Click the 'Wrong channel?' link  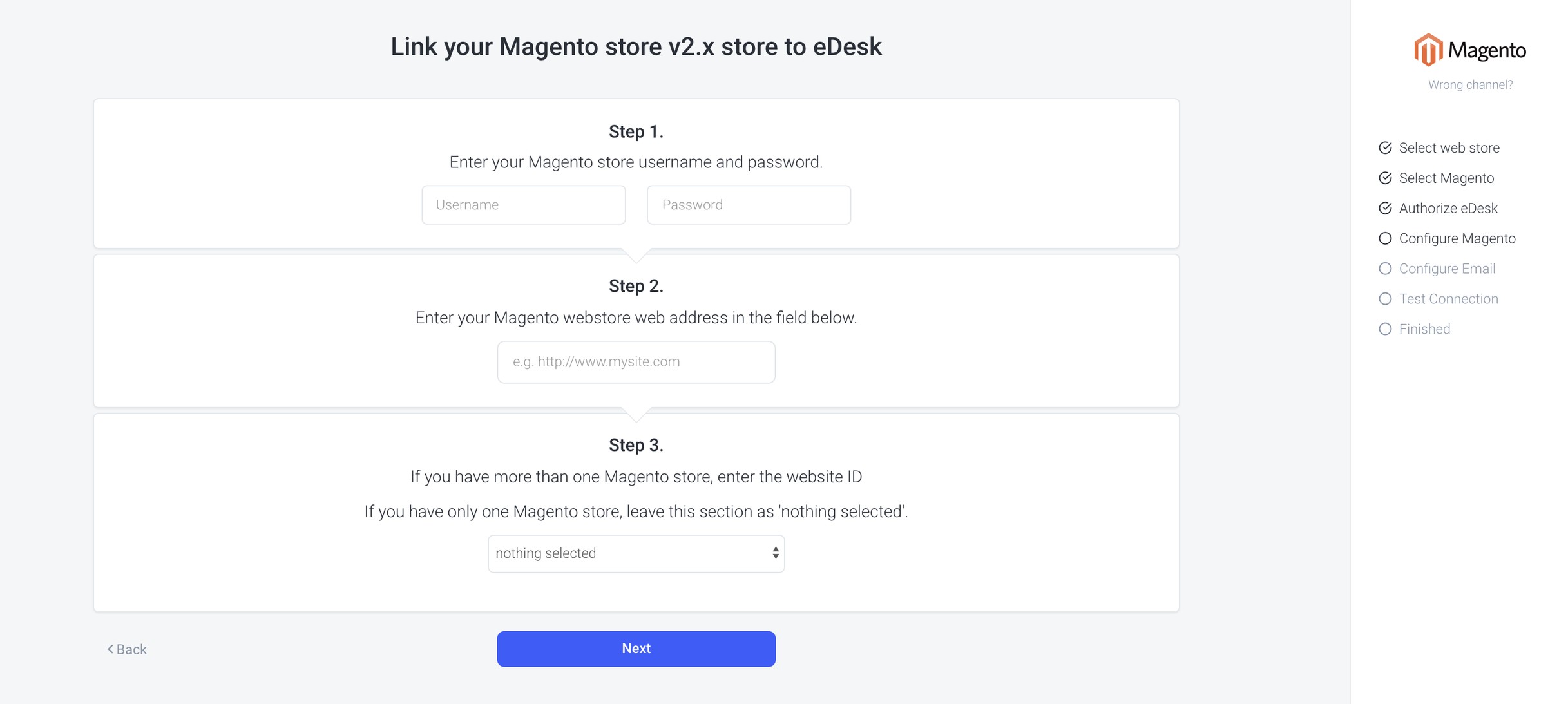pyautogui.click(x=1470, y=85)
